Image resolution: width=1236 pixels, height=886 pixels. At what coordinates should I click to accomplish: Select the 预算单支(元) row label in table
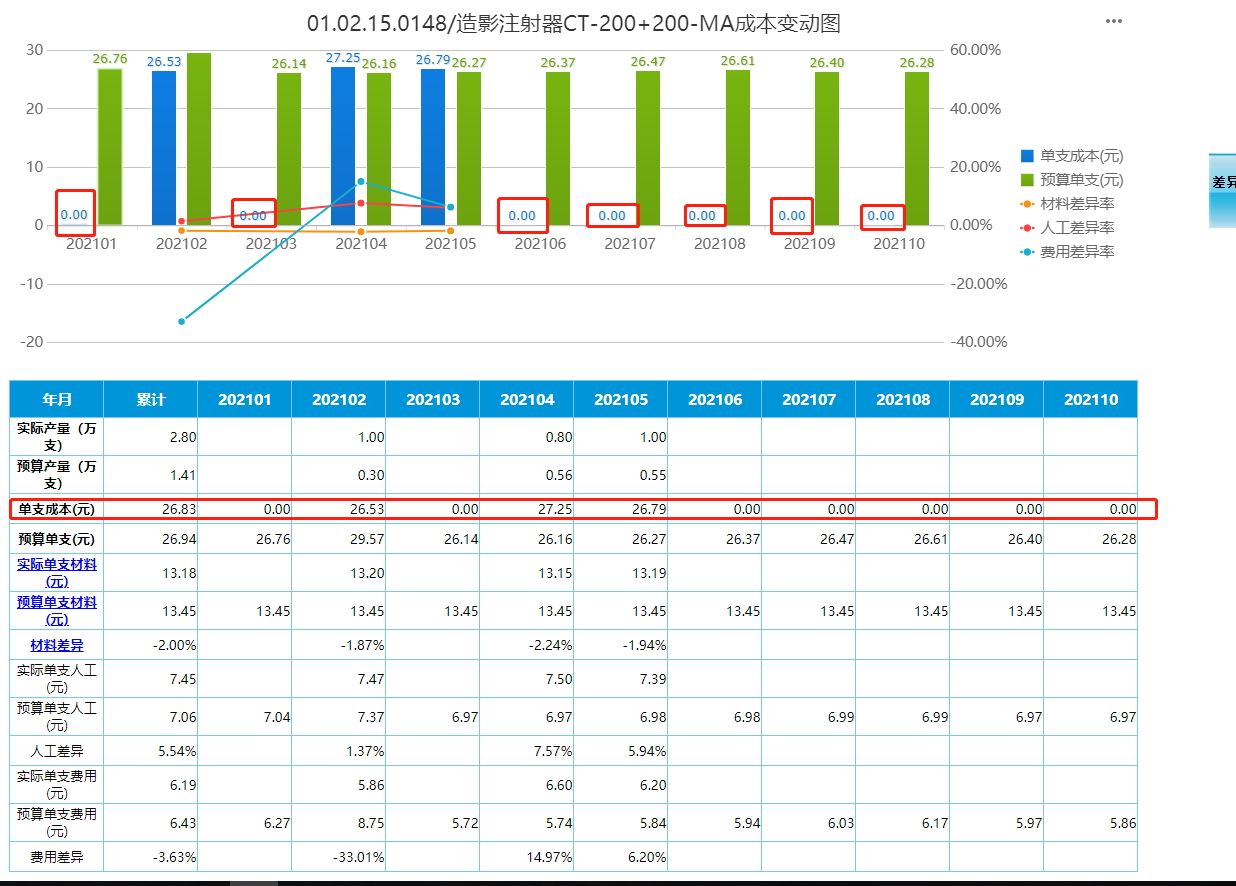point(57,539)
